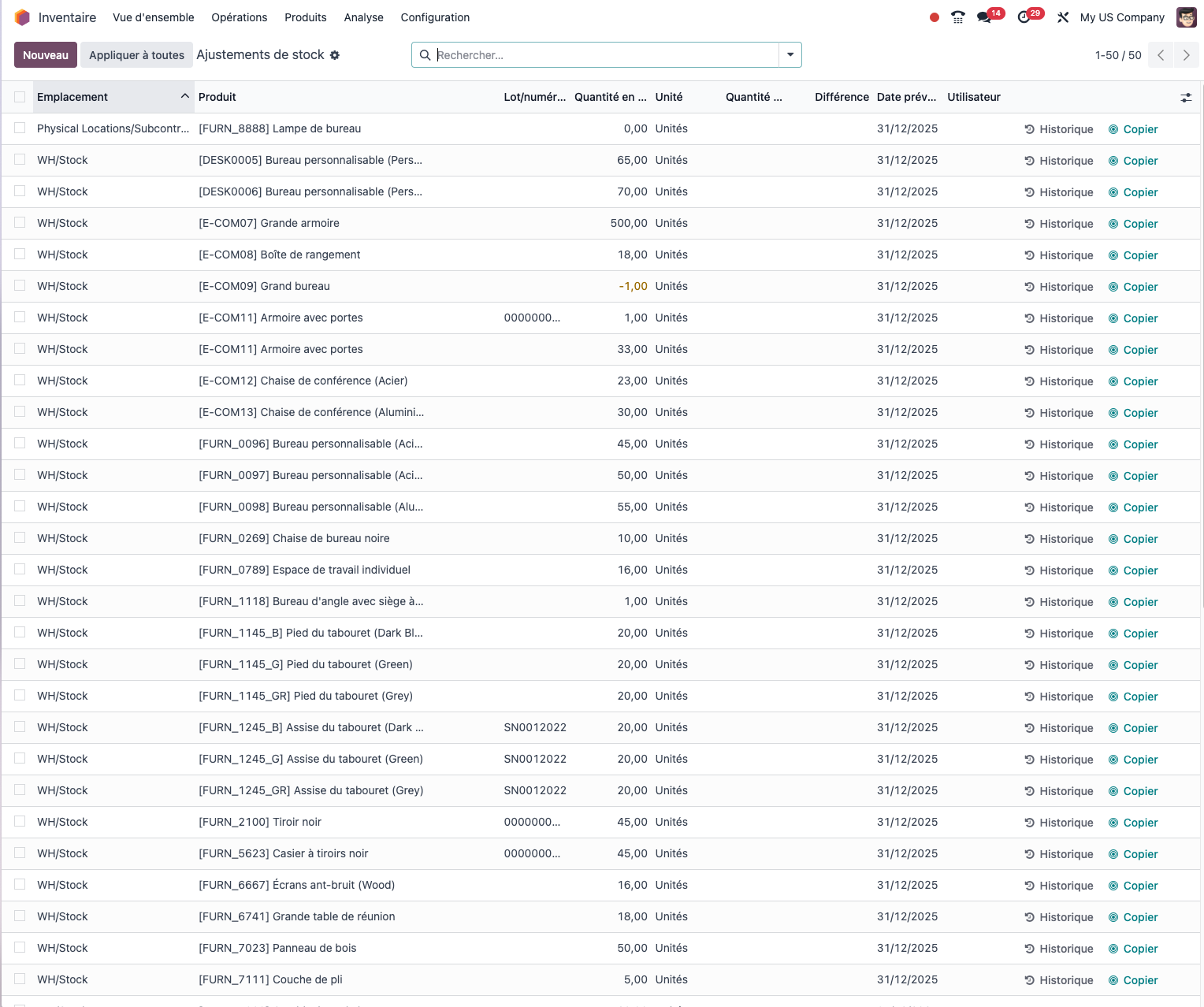The width and height of the screenshot is (1204, 1007).
Task: Sort by the Emplacement column header
Action: coord(113,97)
